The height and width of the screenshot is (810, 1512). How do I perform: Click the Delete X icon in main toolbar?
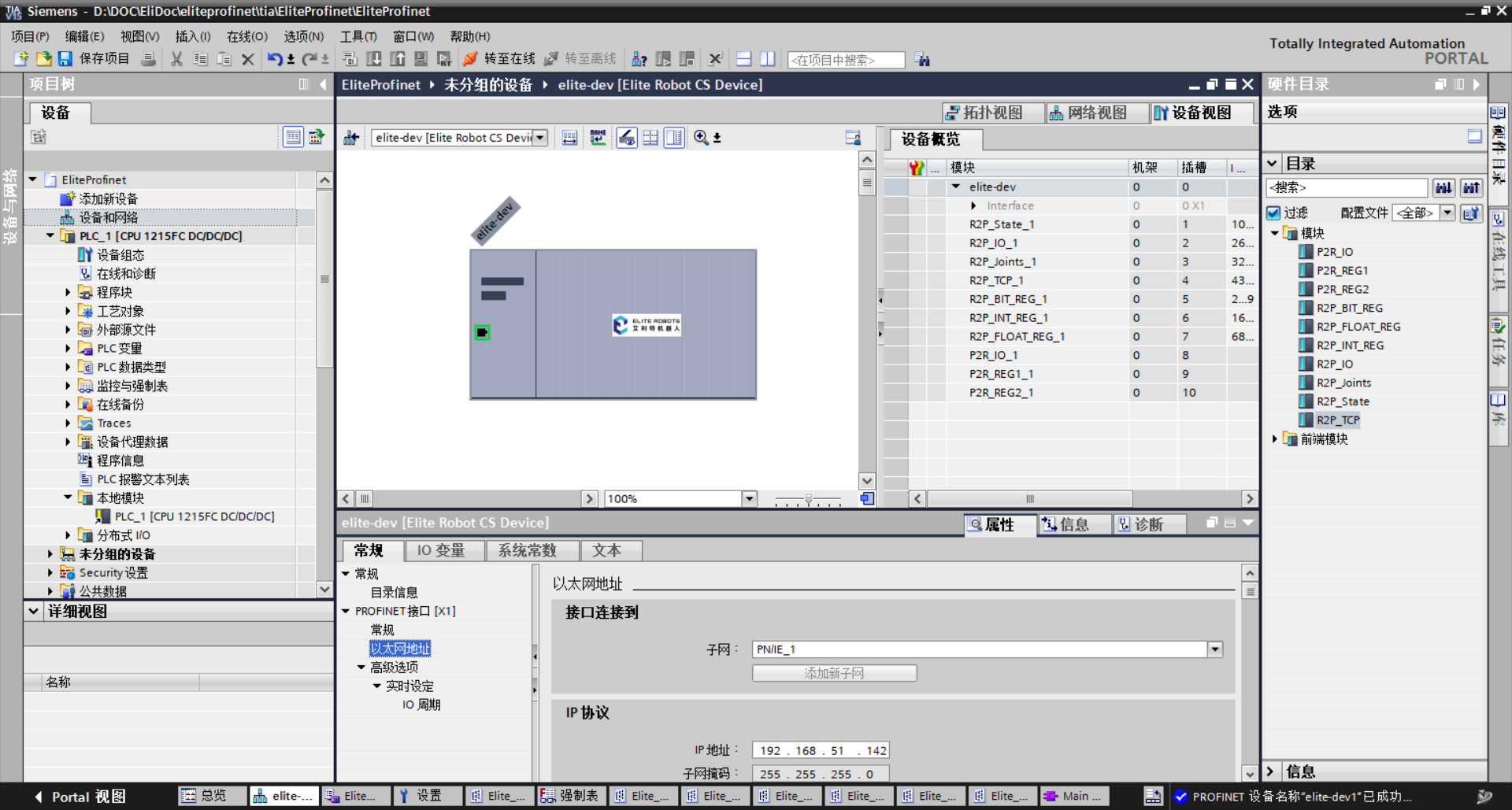[247, 59]
